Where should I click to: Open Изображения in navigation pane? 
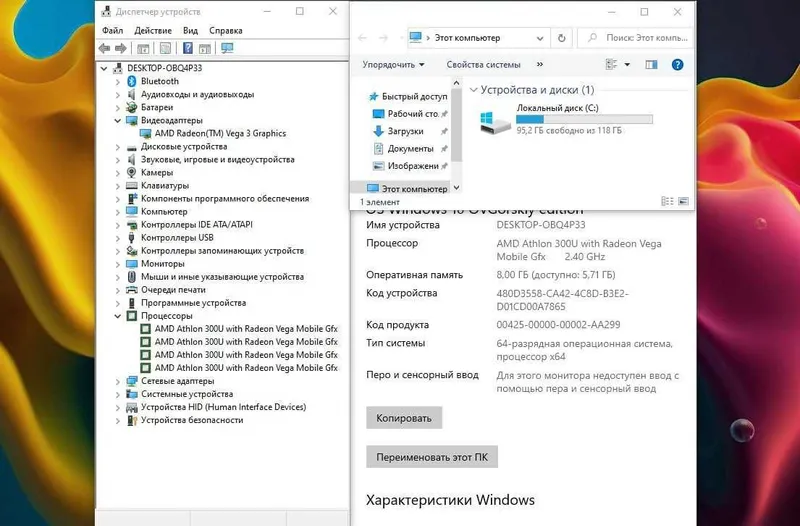(411, 166)
